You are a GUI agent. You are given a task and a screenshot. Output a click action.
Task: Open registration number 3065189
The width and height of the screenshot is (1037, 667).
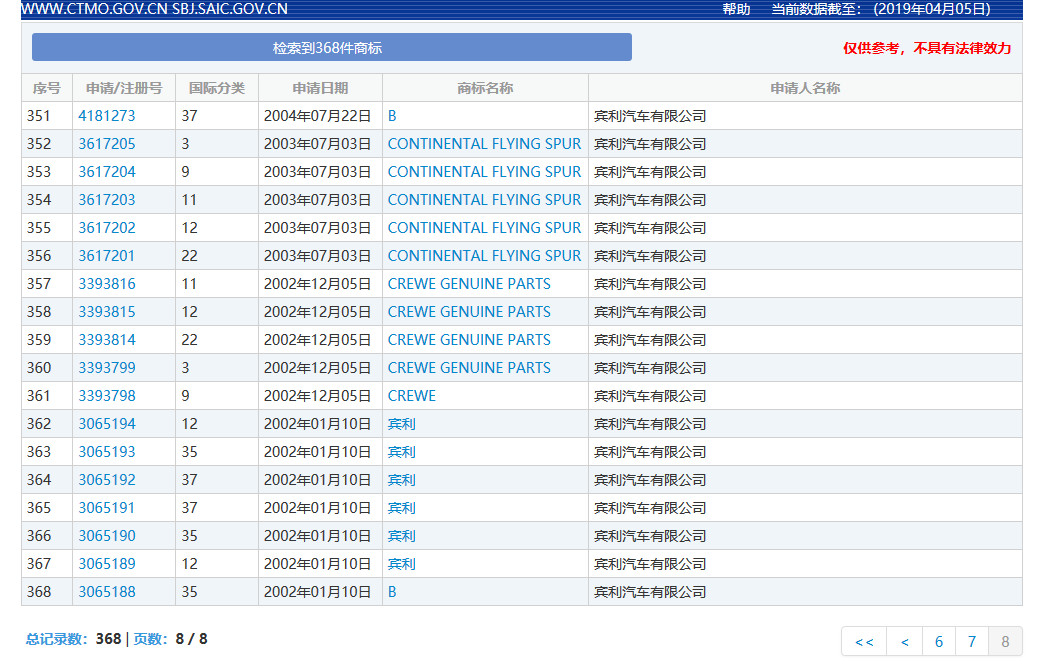[106, 564]
